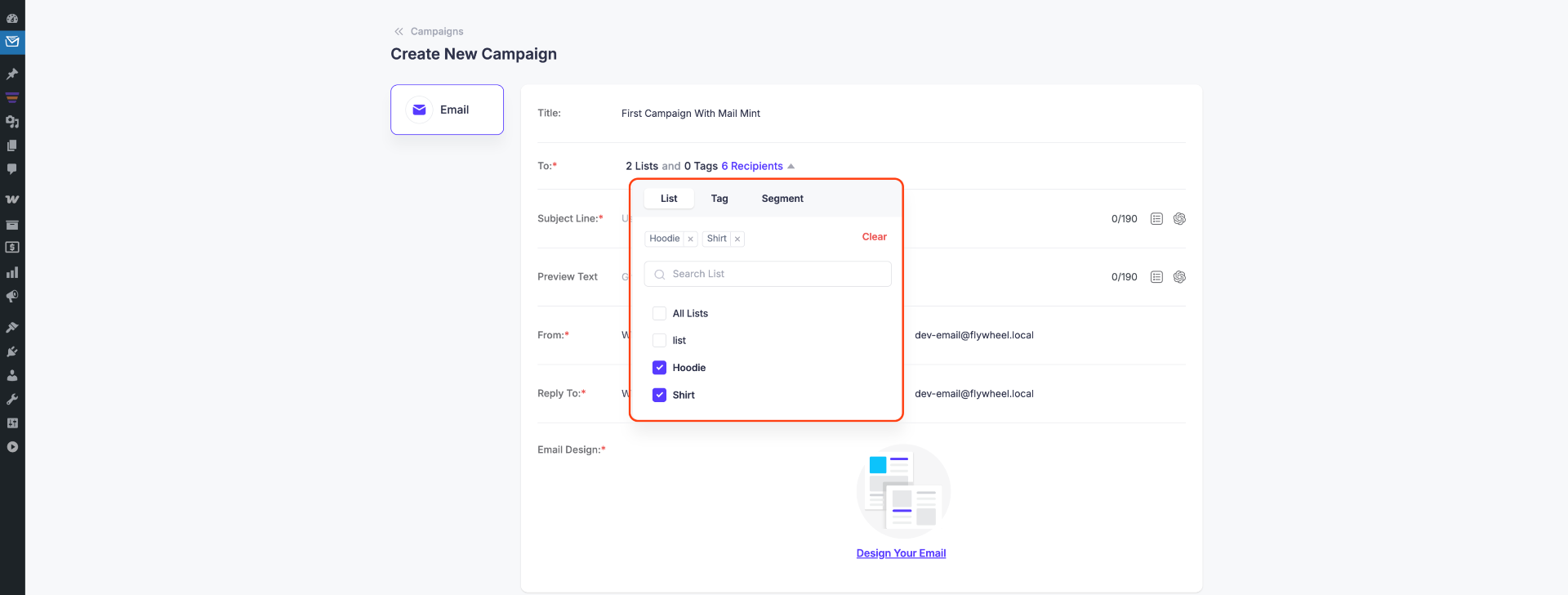The height and width of the screenshot is (595, 1568).
Task: Insert merge tag in Subject Line
Action: 1156,219
